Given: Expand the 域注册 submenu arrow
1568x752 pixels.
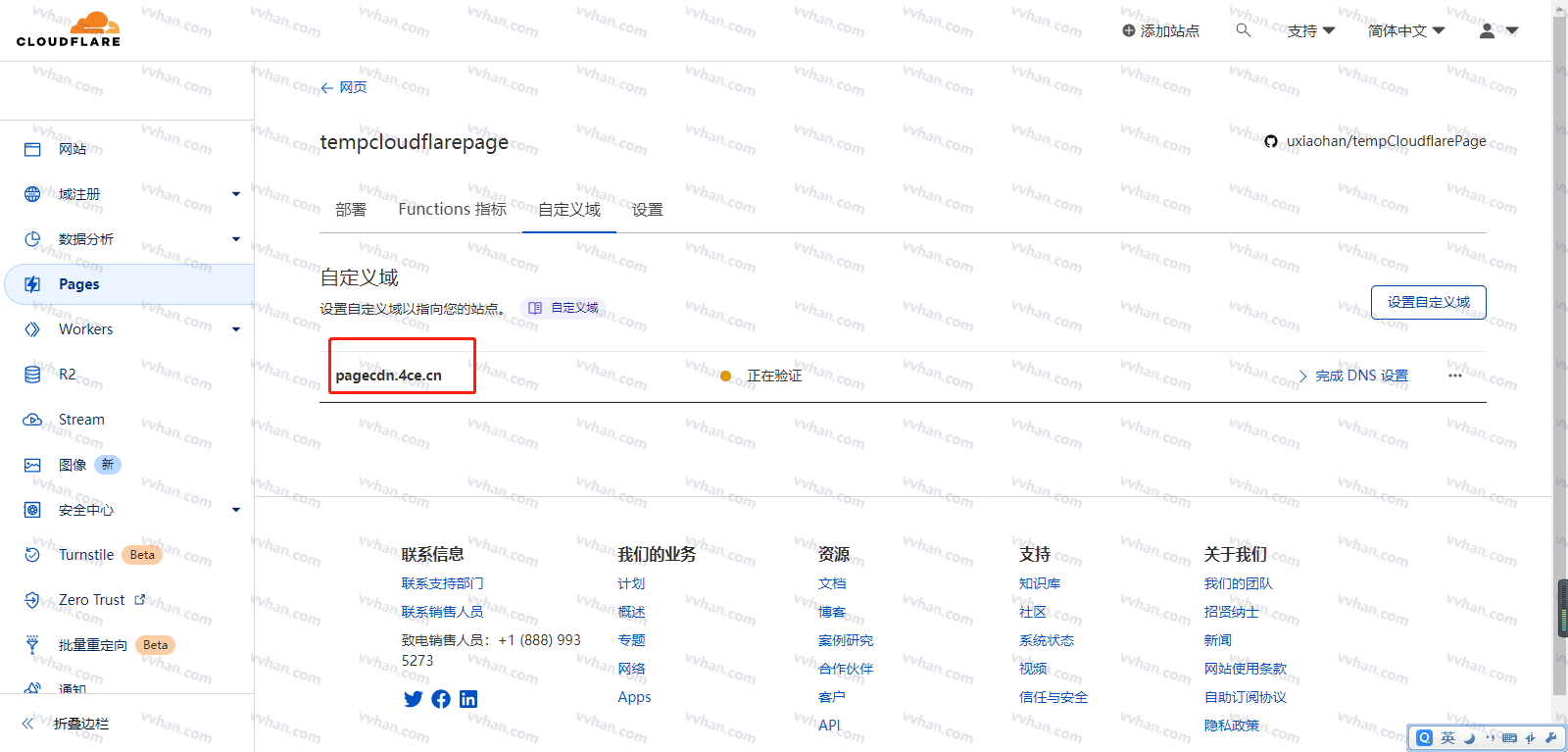Looking at the screenshot, I should [236, 194].
